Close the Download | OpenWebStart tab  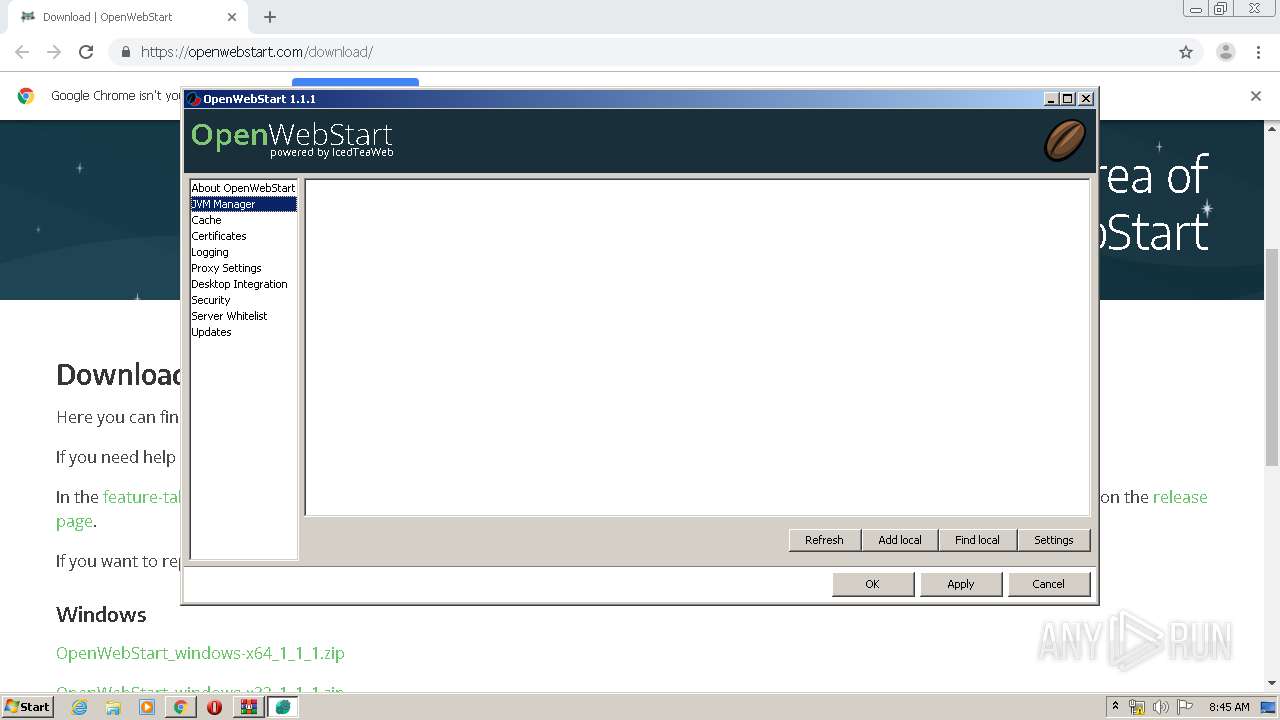[x=232, y=17]
